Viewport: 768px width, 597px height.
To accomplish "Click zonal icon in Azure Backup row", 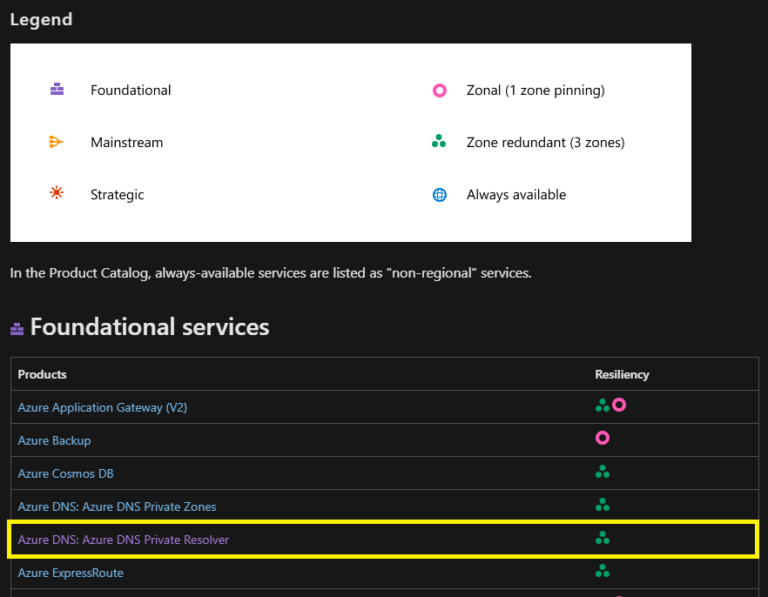I will 602,438.
